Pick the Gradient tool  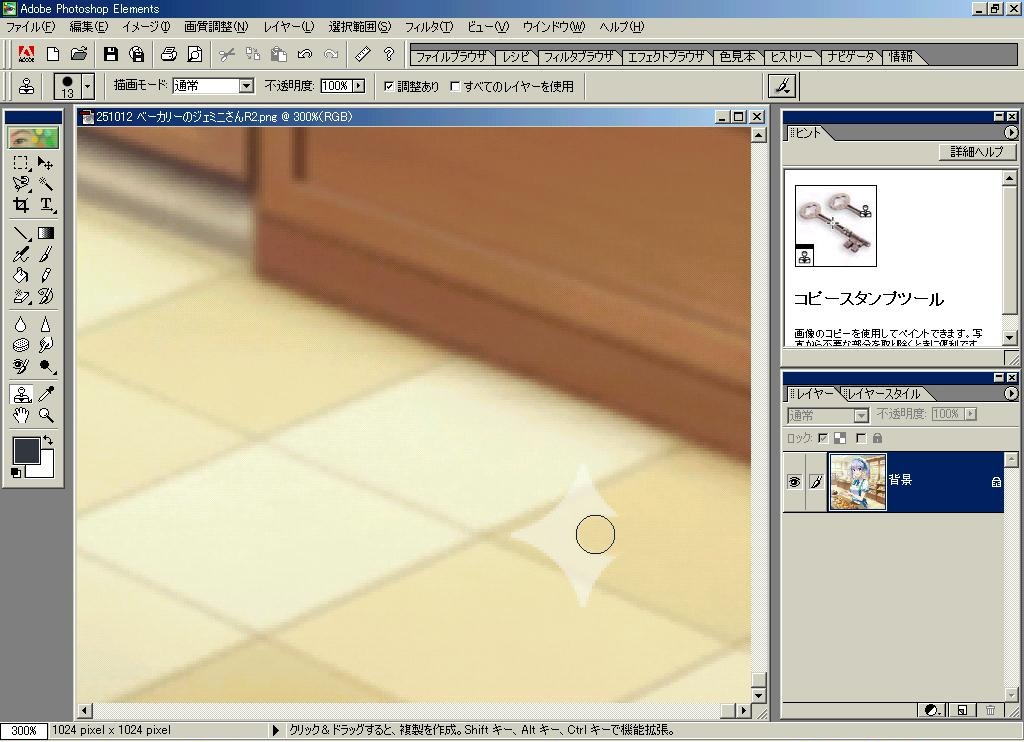click(x=46, y=233)
